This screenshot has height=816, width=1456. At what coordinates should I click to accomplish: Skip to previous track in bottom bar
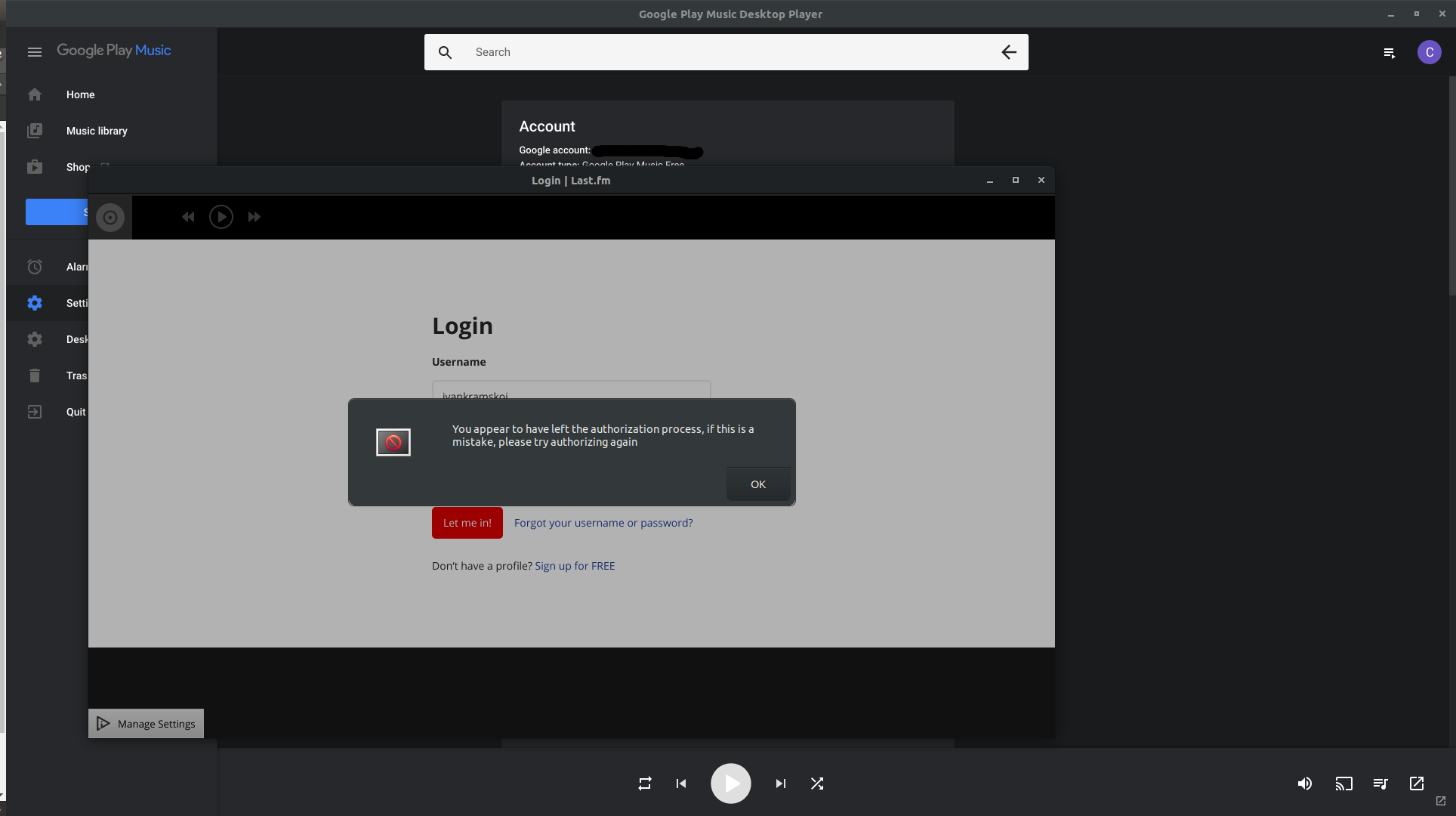(681, 784)
